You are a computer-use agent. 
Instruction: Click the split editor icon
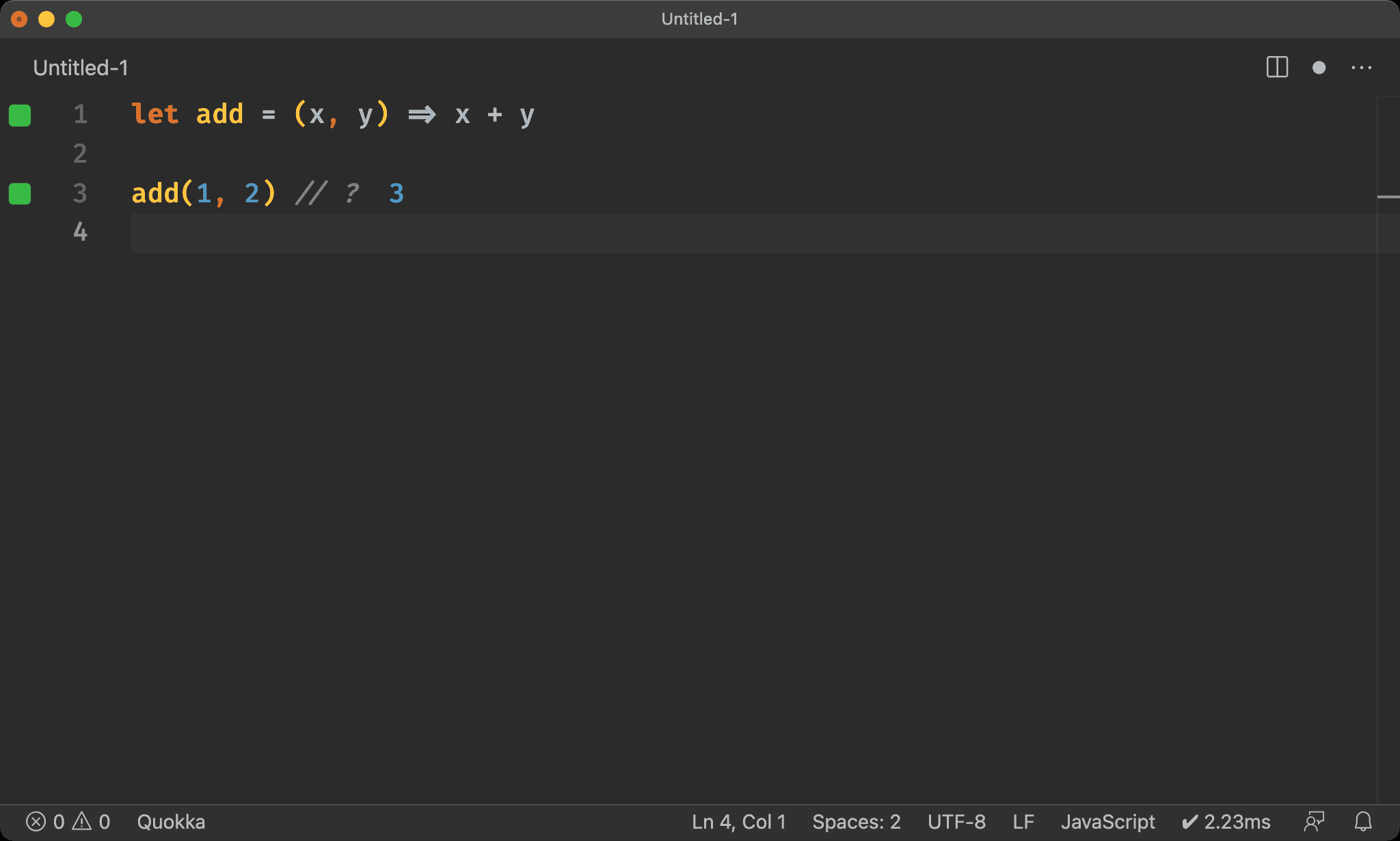1276,67
